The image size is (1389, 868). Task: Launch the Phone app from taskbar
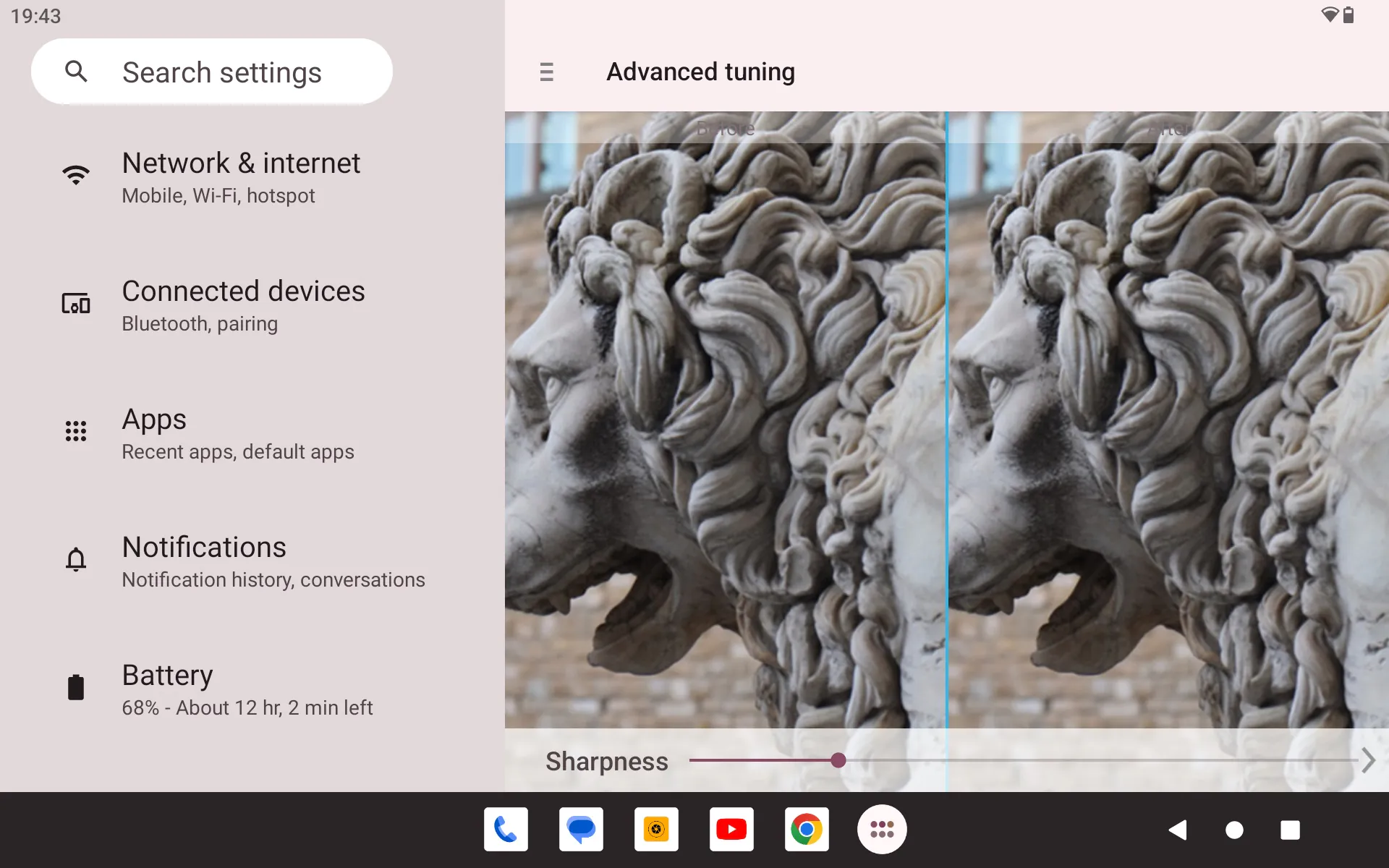point(506,830)
